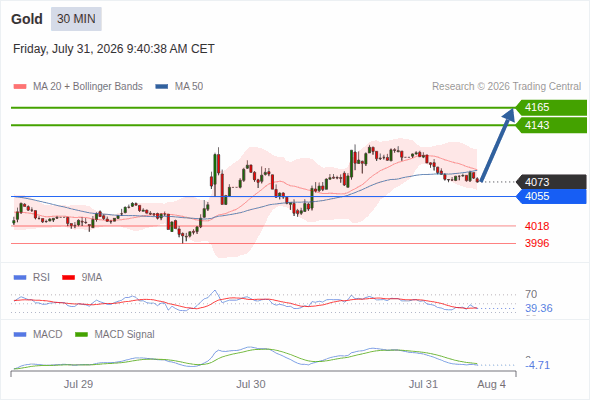
Task: Toggle the 9MA legend entry
Action: pyautogui.click(x=82, y=277)
